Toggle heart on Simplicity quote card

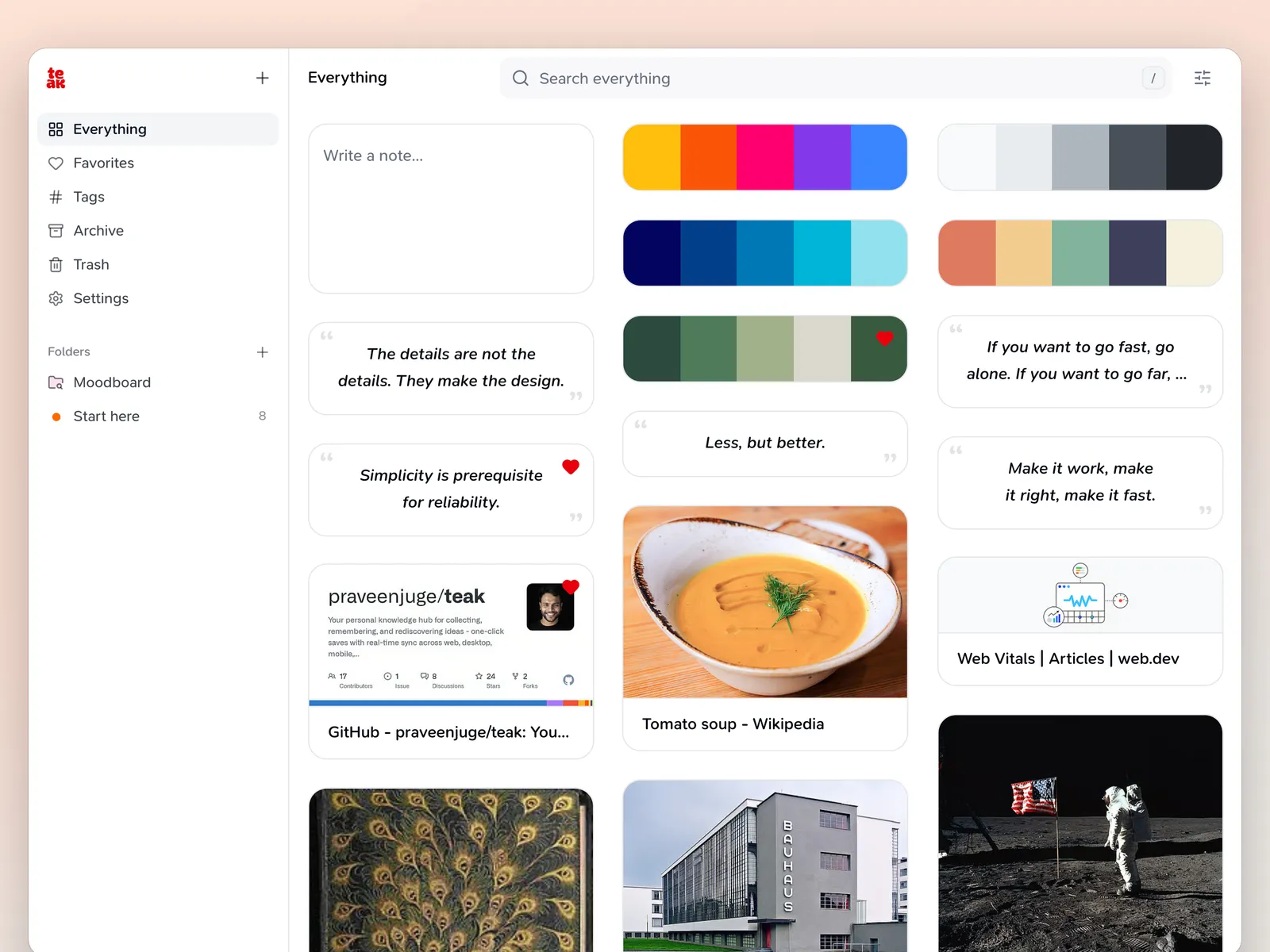(571, 466)
